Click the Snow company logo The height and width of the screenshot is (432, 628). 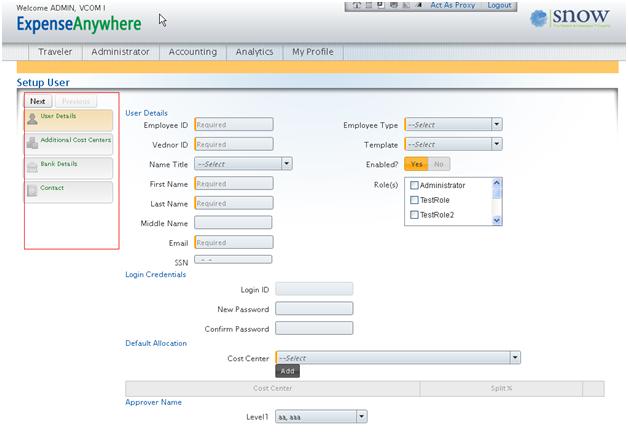click(x=570, y=18)
